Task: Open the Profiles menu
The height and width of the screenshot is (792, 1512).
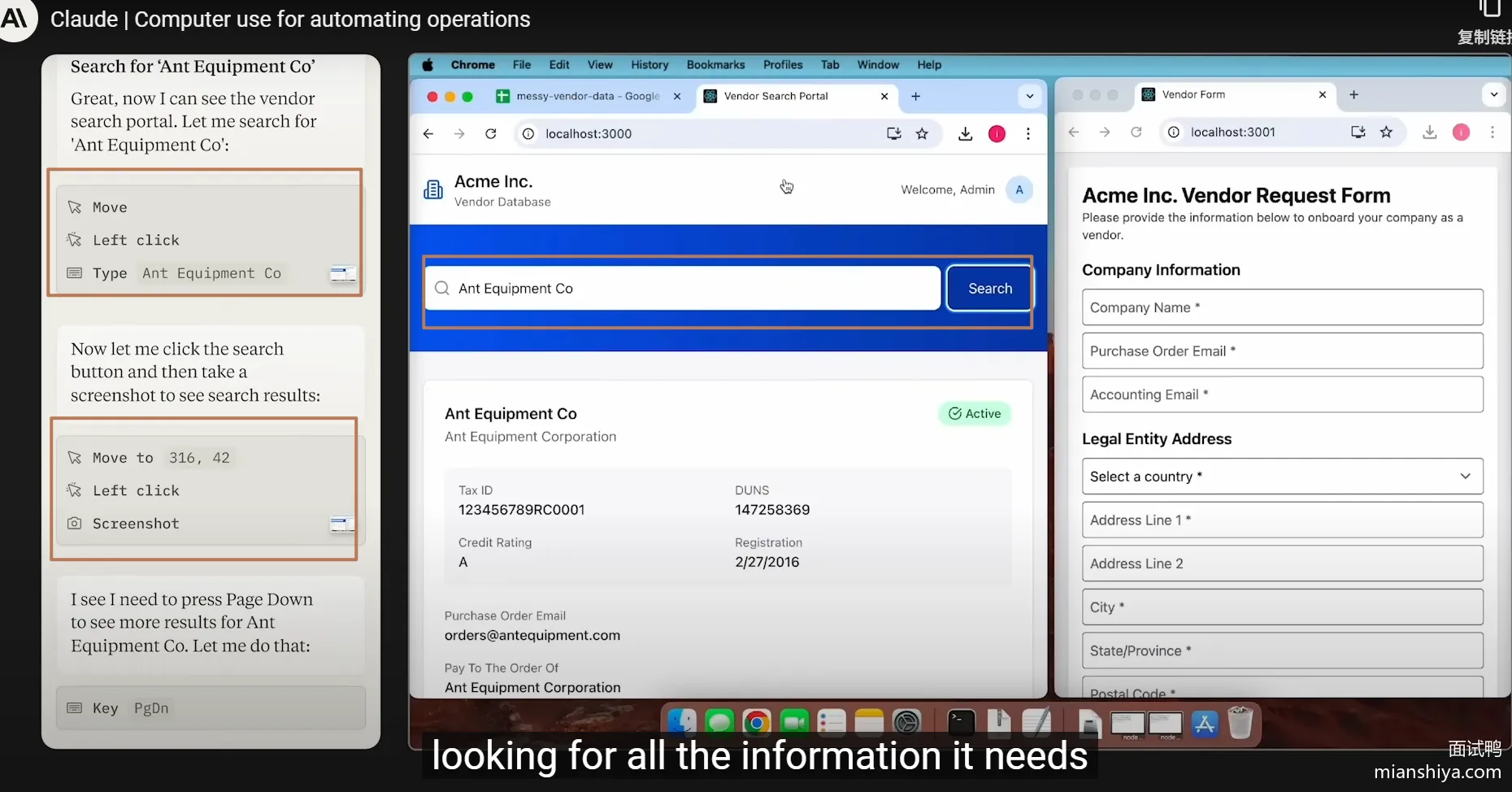Action: [x=783, y=65]
